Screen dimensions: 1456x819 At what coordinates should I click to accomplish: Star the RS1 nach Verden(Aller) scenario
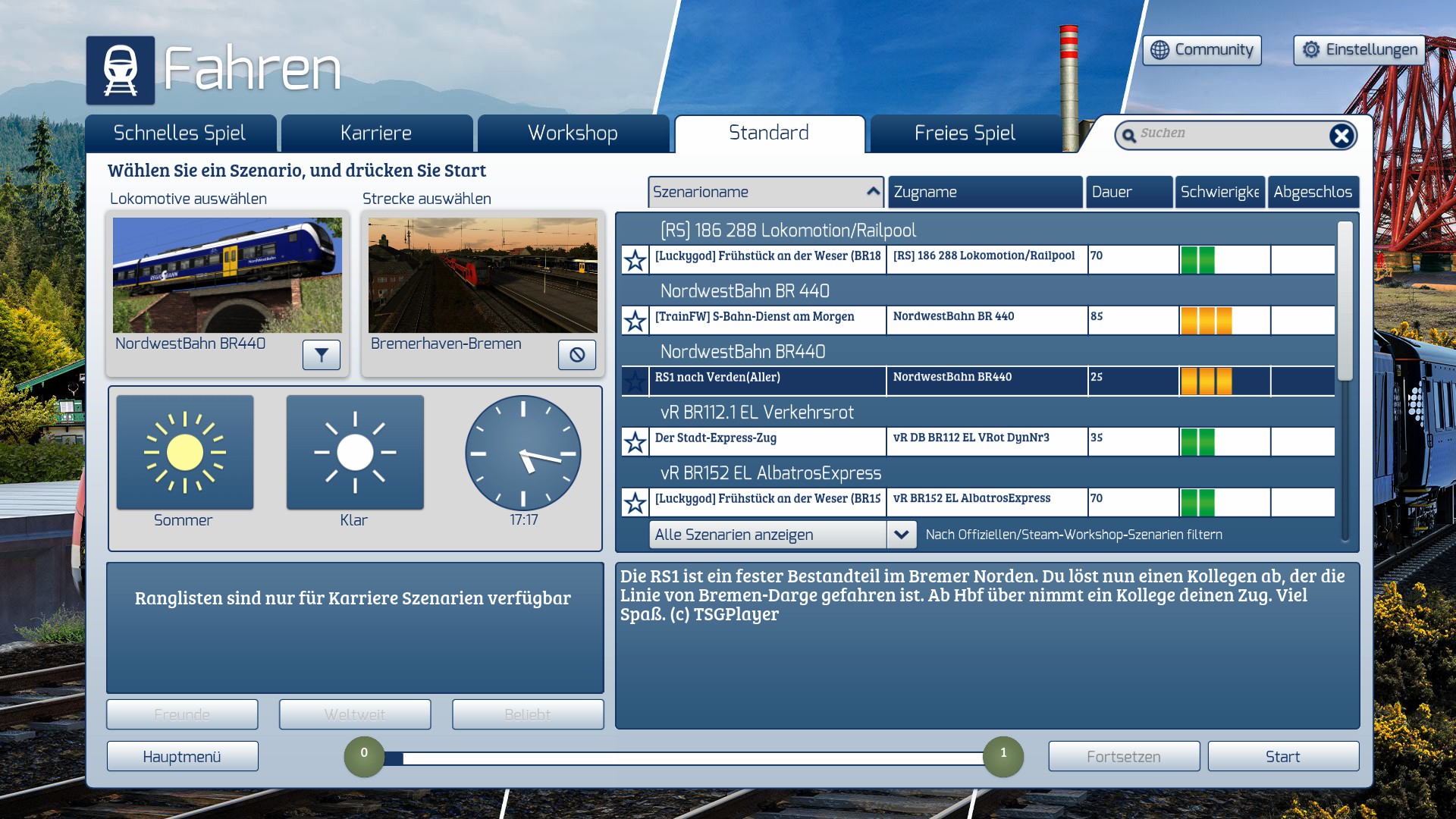(635, 381)
